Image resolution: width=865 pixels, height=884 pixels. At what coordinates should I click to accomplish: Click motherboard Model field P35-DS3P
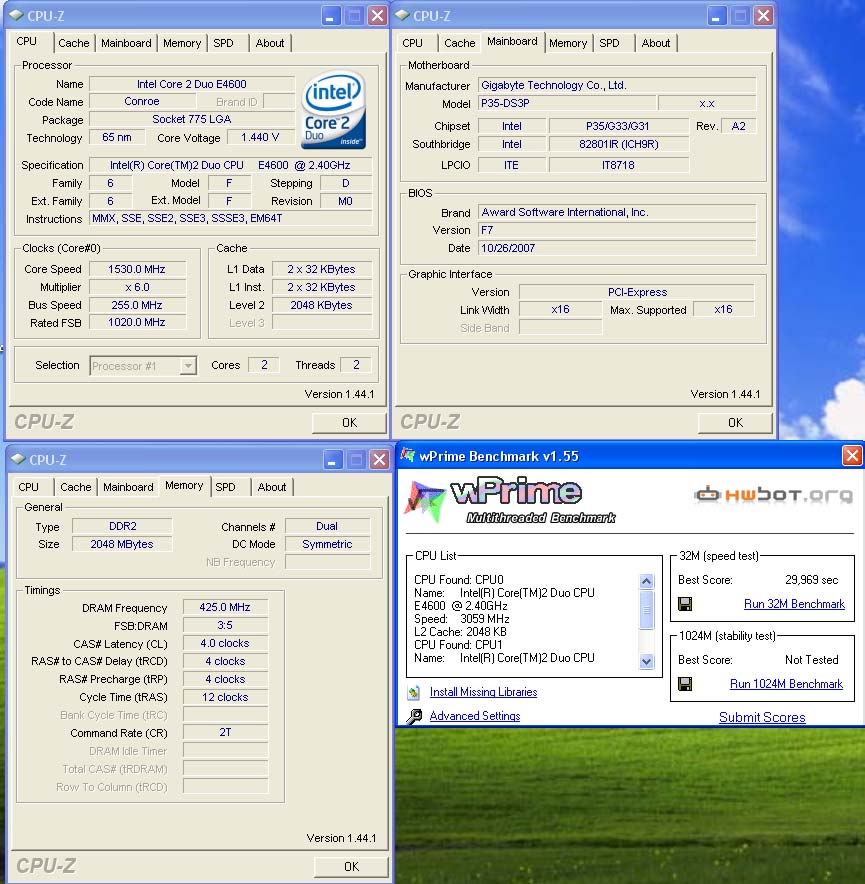(x=567, y=103)
